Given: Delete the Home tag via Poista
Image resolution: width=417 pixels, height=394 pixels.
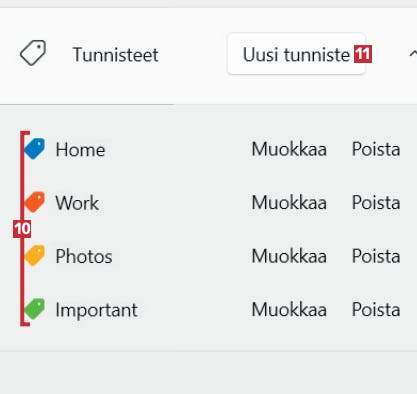Looking at the screenshot, I should [376, 149].
